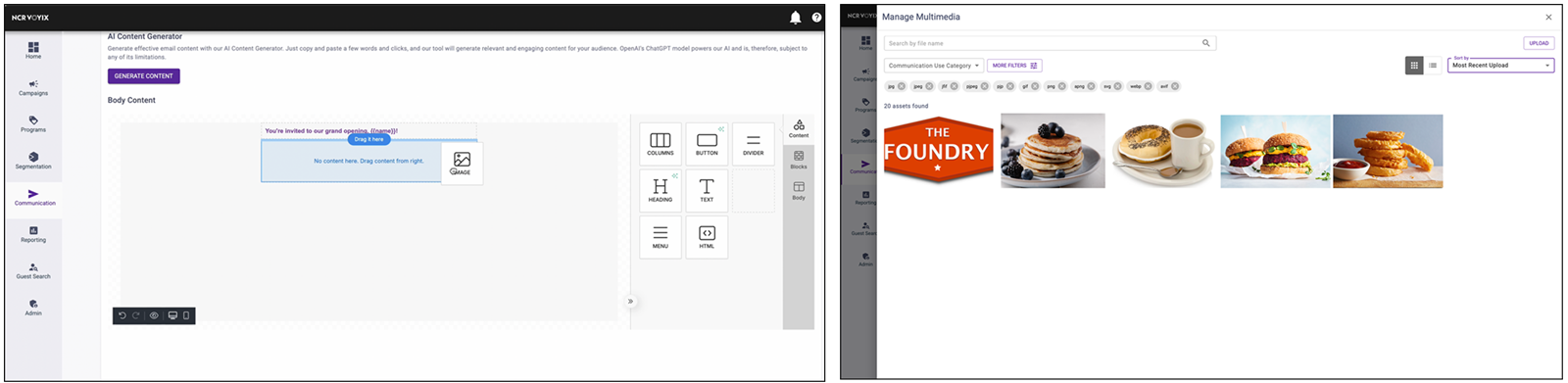Go to Home in left sidebar
Image resolution: width=1568 pixels, height=383 pixels.
pyautogui.click(x=33, y=50)
